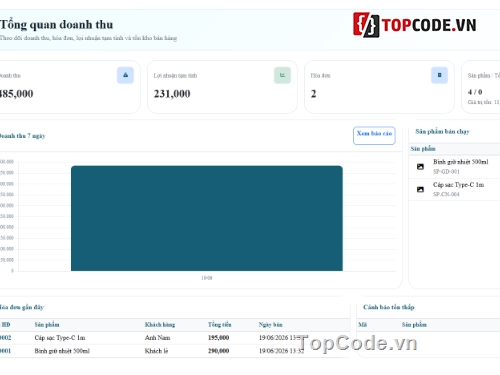Open the Xem báo cáo report button

tap(374, 135)
